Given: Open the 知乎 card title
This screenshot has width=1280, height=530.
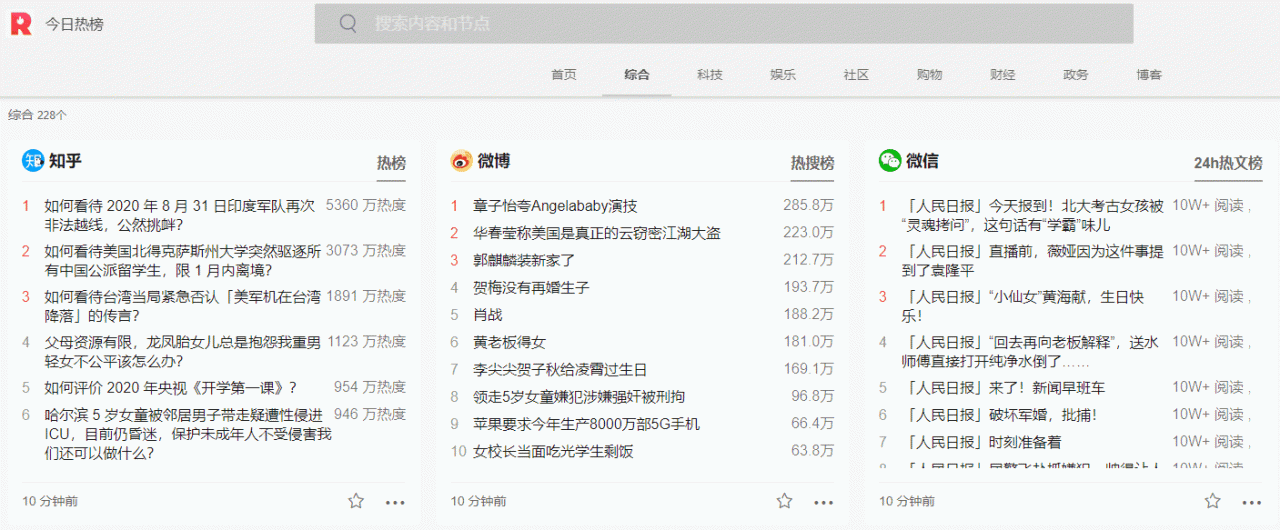Looking at the screenshot, I should pos(65,160).
